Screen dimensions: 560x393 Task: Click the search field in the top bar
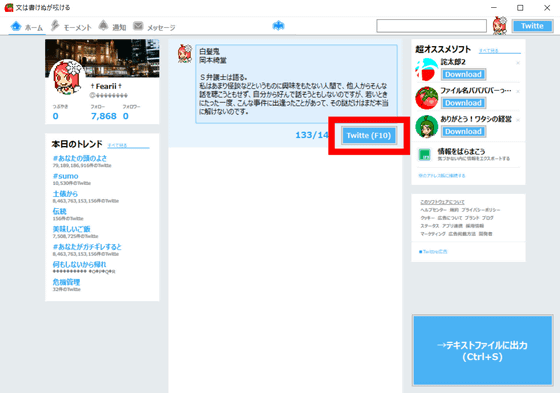pyautogui.click(x=431, y=26)
